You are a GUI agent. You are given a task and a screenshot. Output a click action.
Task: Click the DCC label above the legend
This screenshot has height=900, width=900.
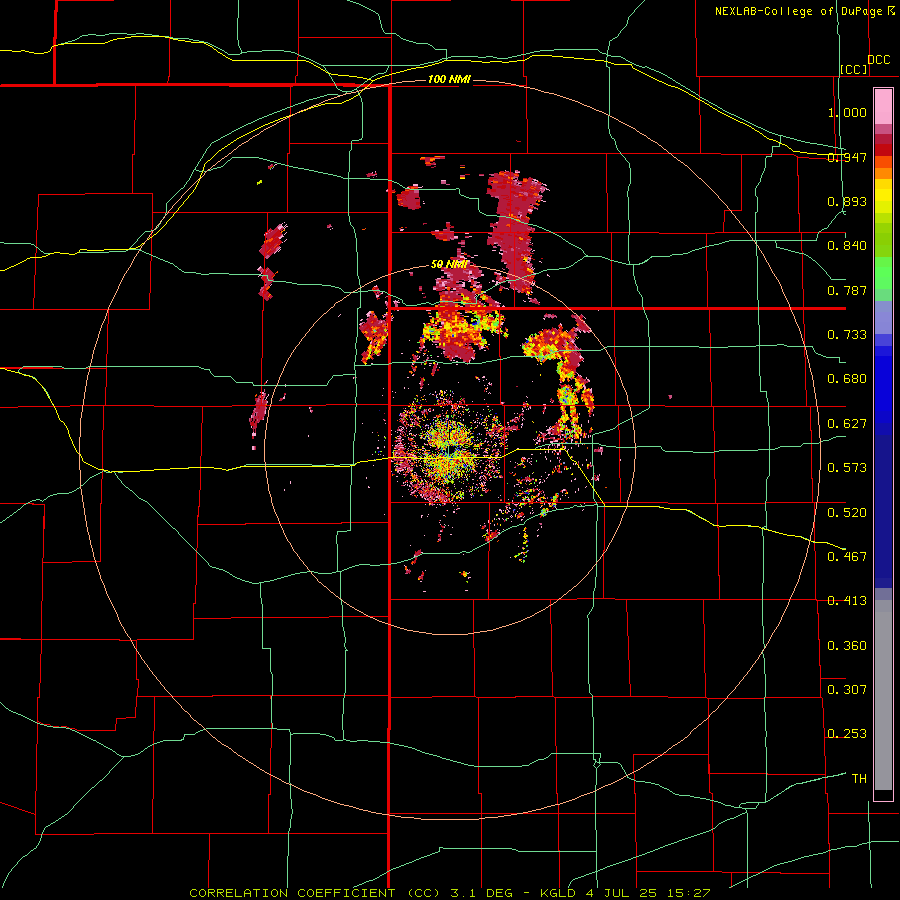point(879,60)
